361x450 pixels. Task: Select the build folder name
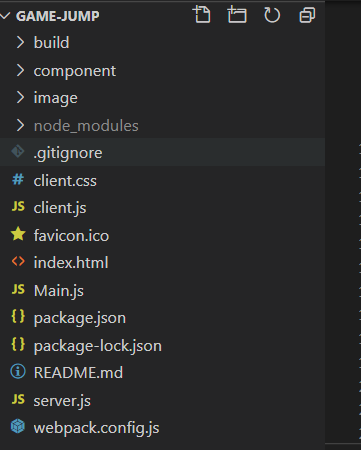point(51,43)
